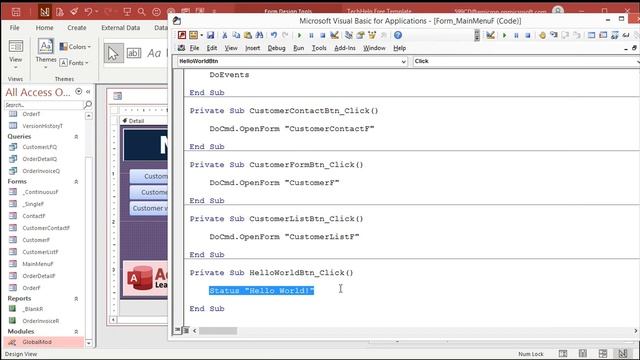The image size is (640, 360).
Task: Select the Access Create ribbon tab
Action: [77, 28]
